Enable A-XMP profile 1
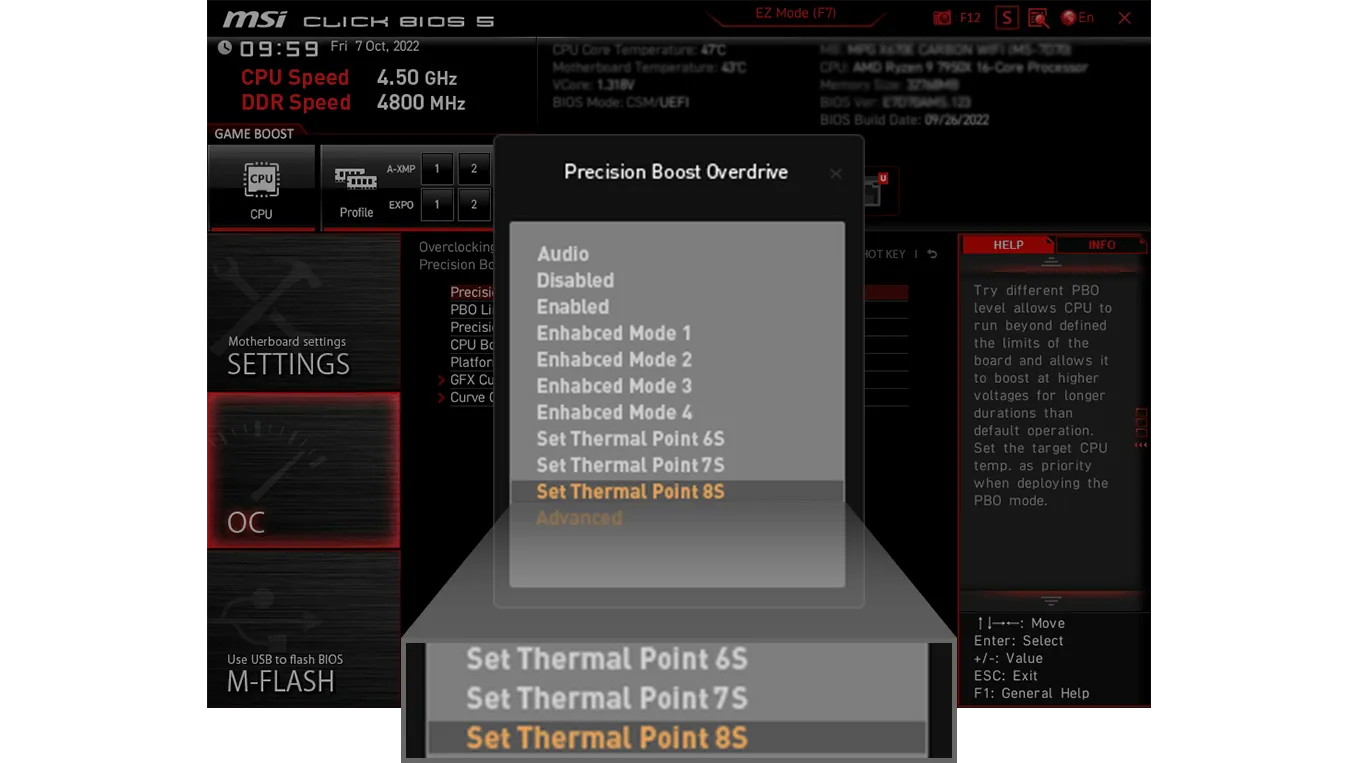 pos(437,169)
